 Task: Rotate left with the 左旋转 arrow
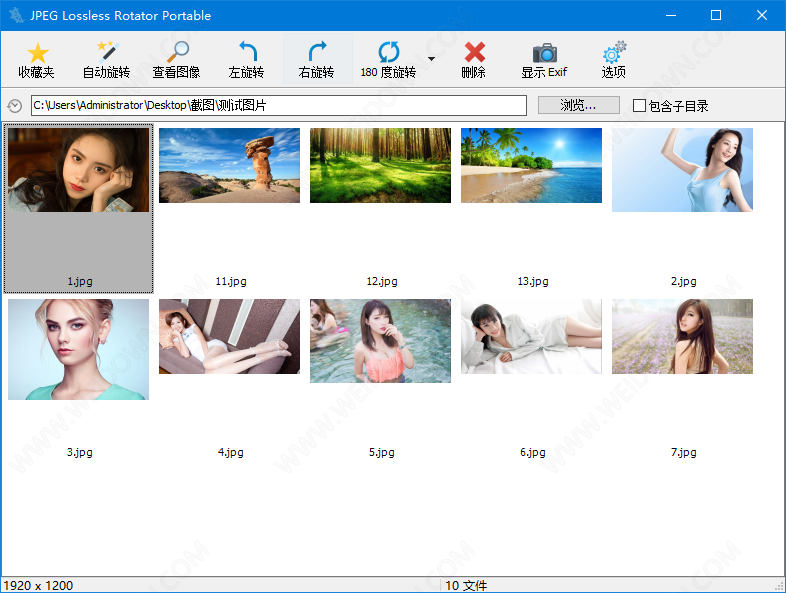pos(246,53)
